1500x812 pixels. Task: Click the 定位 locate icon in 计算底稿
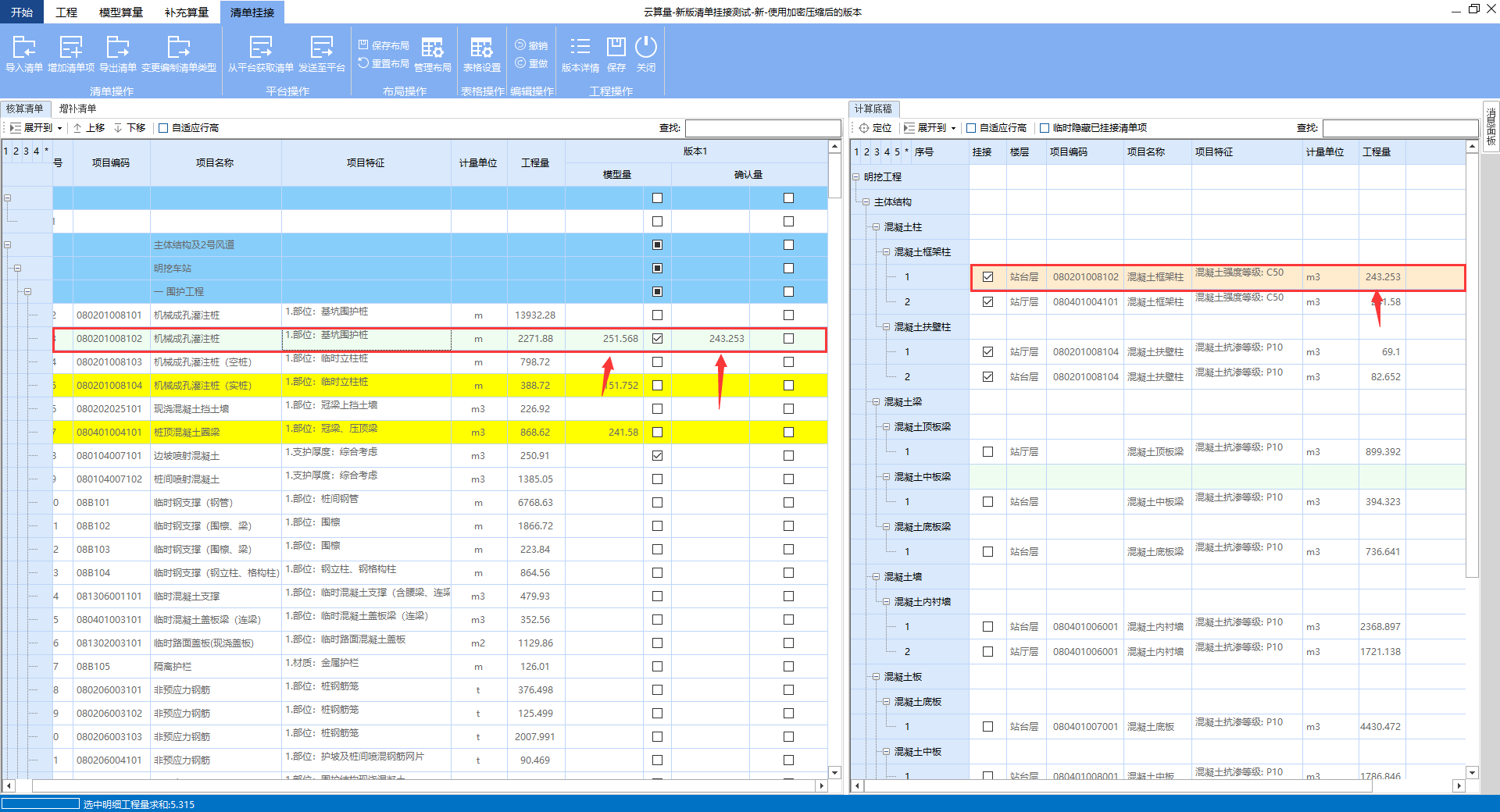[x=864, y=127]
